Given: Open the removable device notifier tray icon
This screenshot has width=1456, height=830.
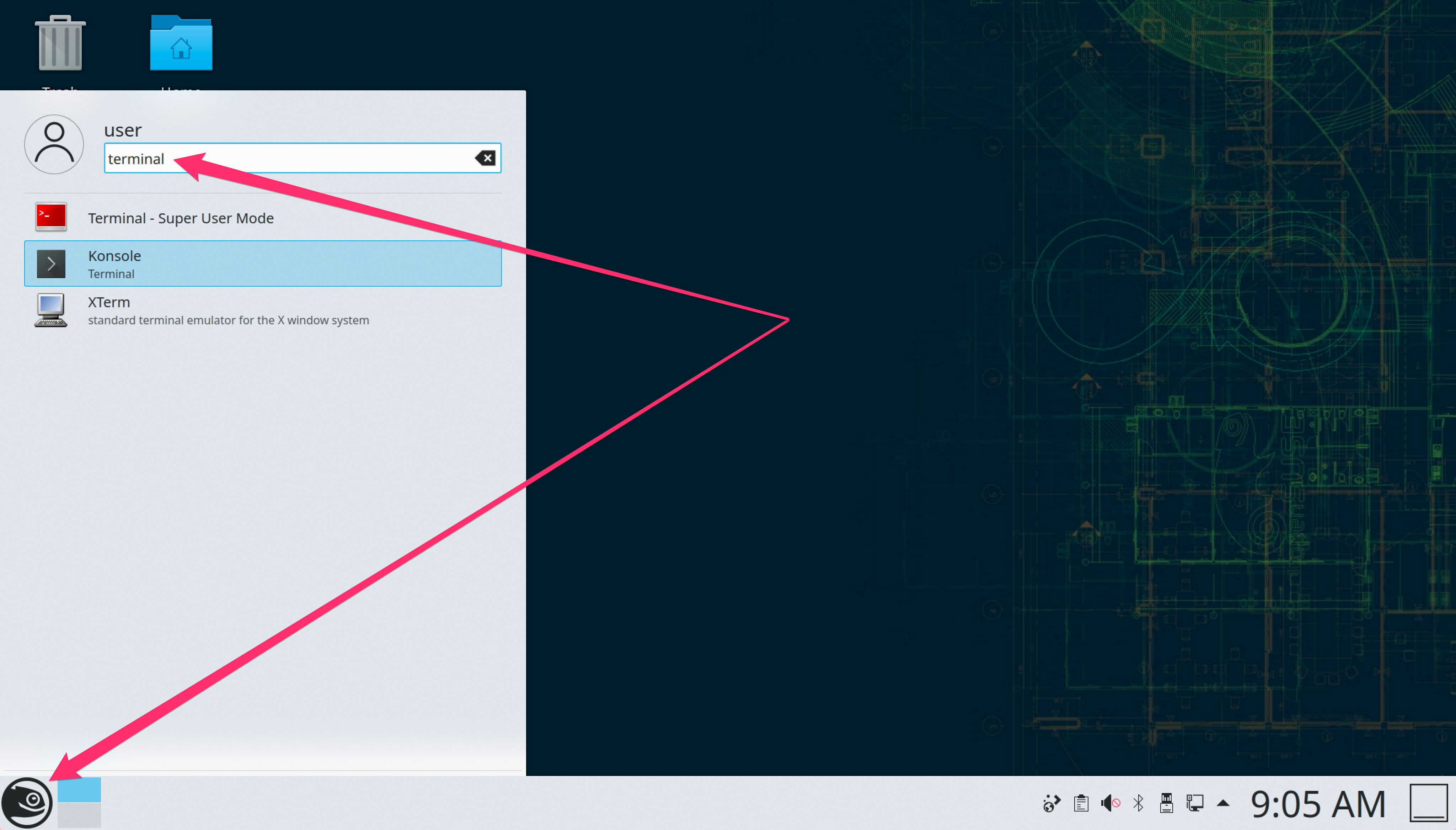Looking at the screenshot, I should tap(1166, 803).
